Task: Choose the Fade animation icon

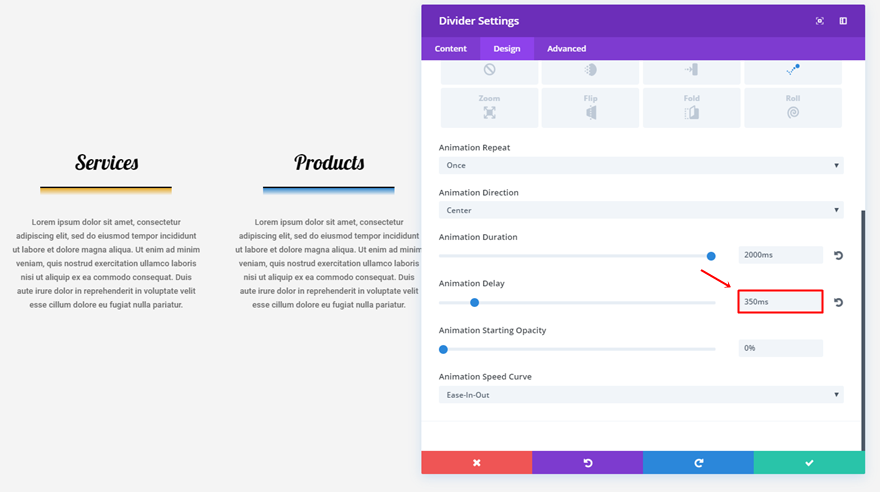Action: coord(590,70)
